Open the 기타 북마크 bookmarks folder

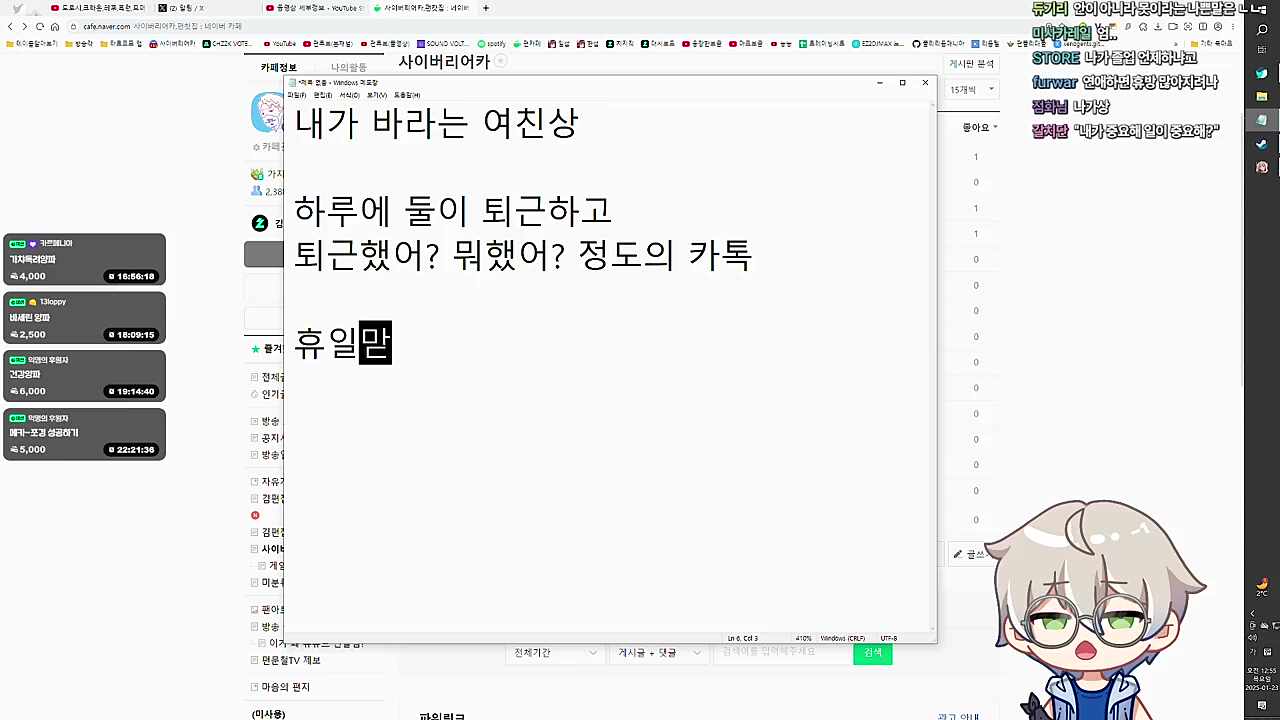pos(1213,44)
